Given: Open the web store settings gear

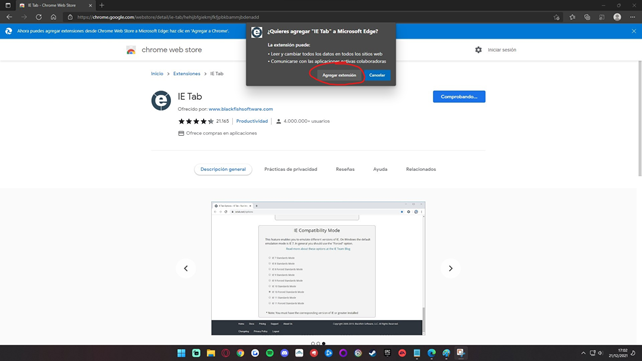Looking at the screenshot, I should [x=478, y=50].
